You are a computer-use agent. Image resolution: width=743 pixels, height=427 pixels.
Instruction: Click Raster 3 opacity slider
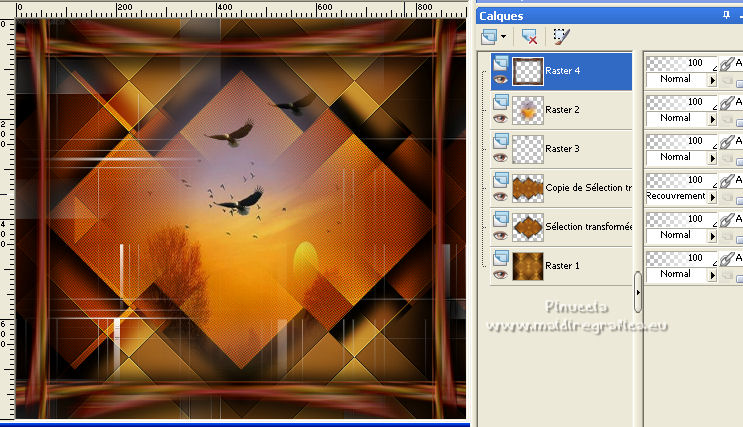coord(681,141)
